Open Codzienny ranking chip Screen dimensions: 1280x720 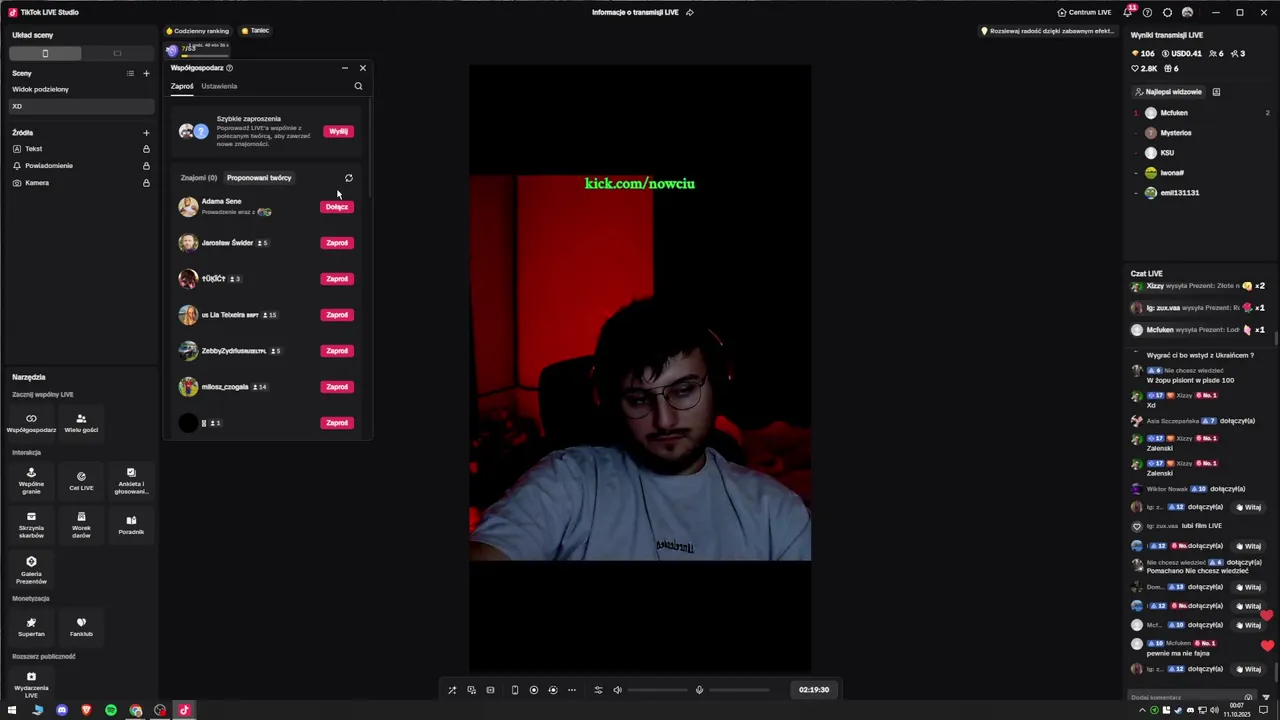pyautogui.click(x=198, y=31)
